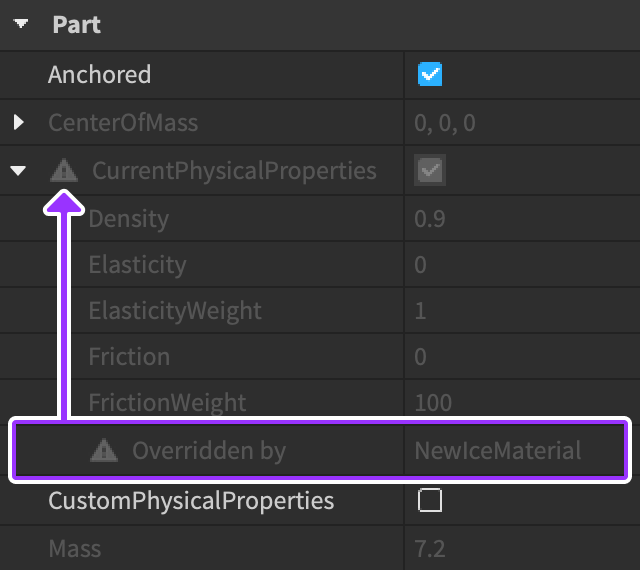Image resolution: width=640 pixels, height=570 pixels.
Task: Click the Elasticity value field
Action: [421, 265]
